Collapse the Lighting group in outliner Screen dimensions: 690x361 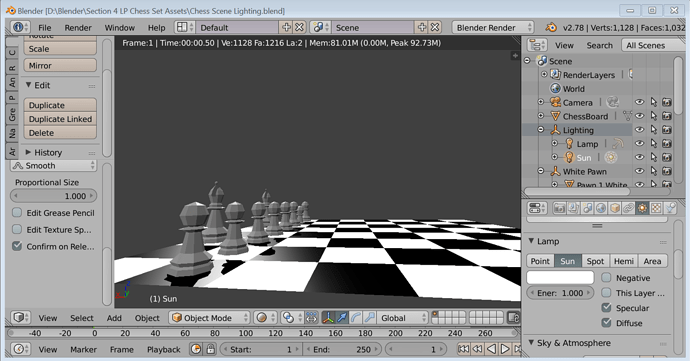coord(541,129)
